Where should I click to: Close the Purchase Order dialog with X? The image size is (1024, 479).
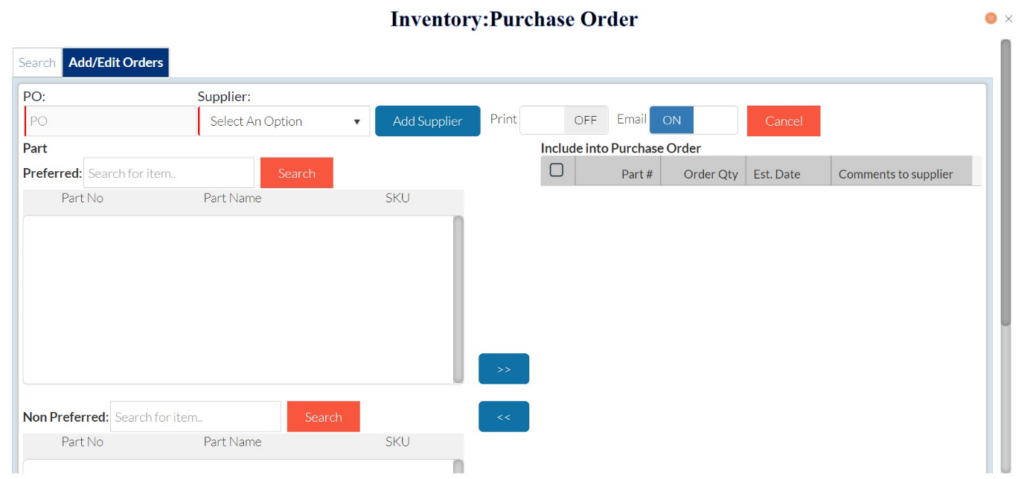[1008, 19]
